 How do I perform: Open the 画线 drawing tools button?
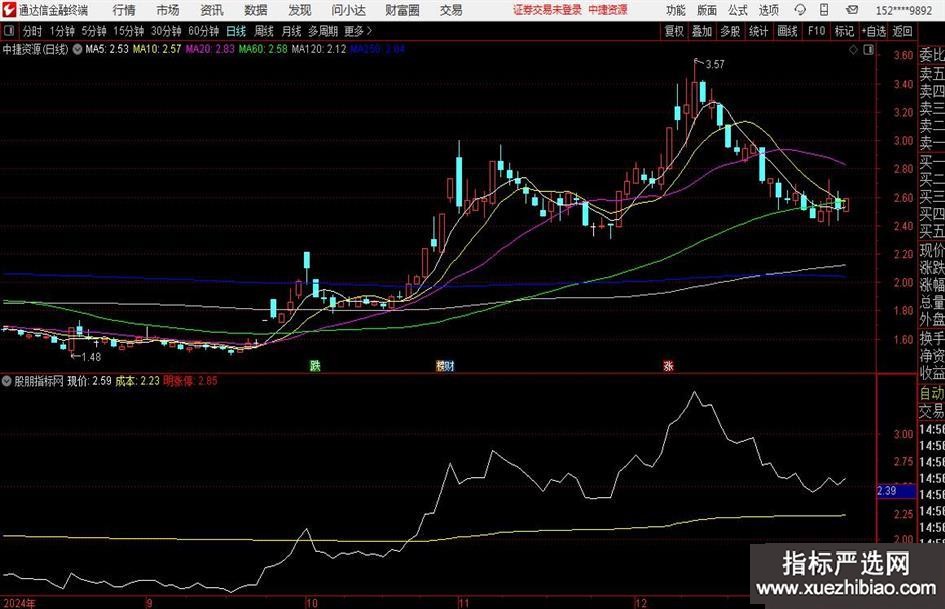tap(787, 31)
